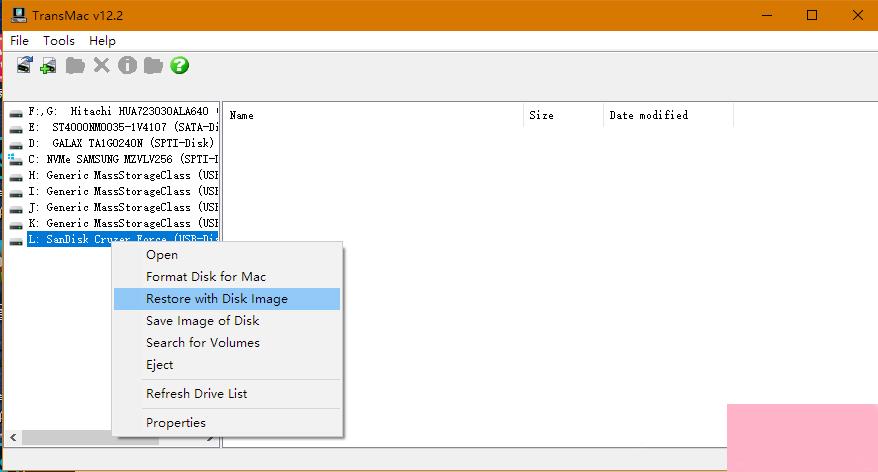Select drive I: Generic MassStorageClass

(x=123, y=191)
